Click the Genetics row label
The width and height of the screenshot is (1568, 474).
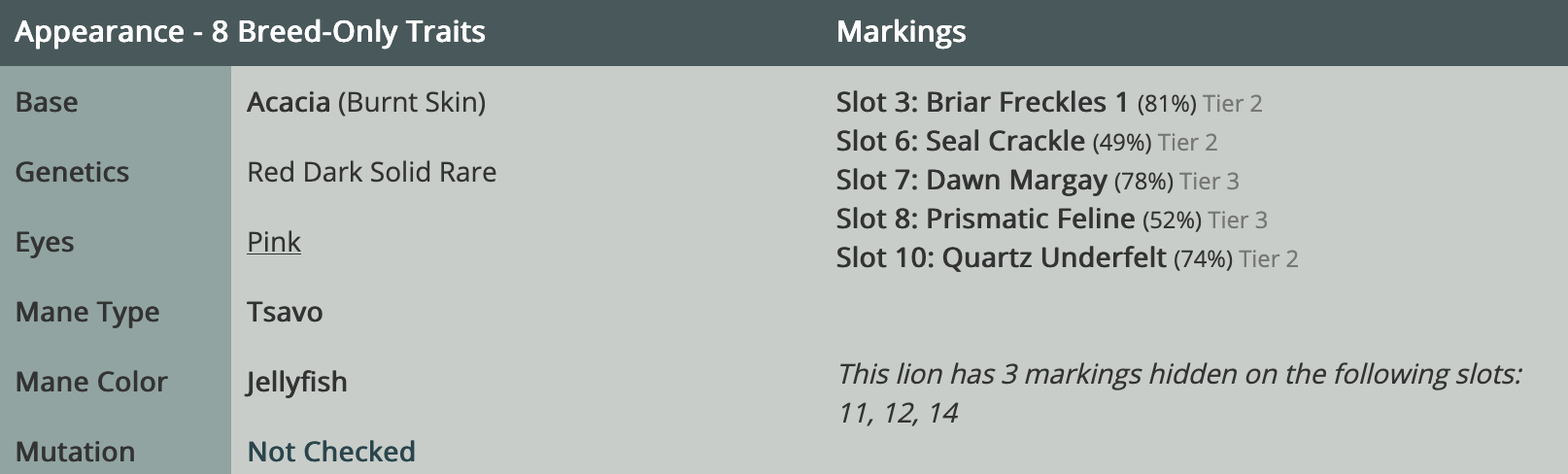[72, 172]
